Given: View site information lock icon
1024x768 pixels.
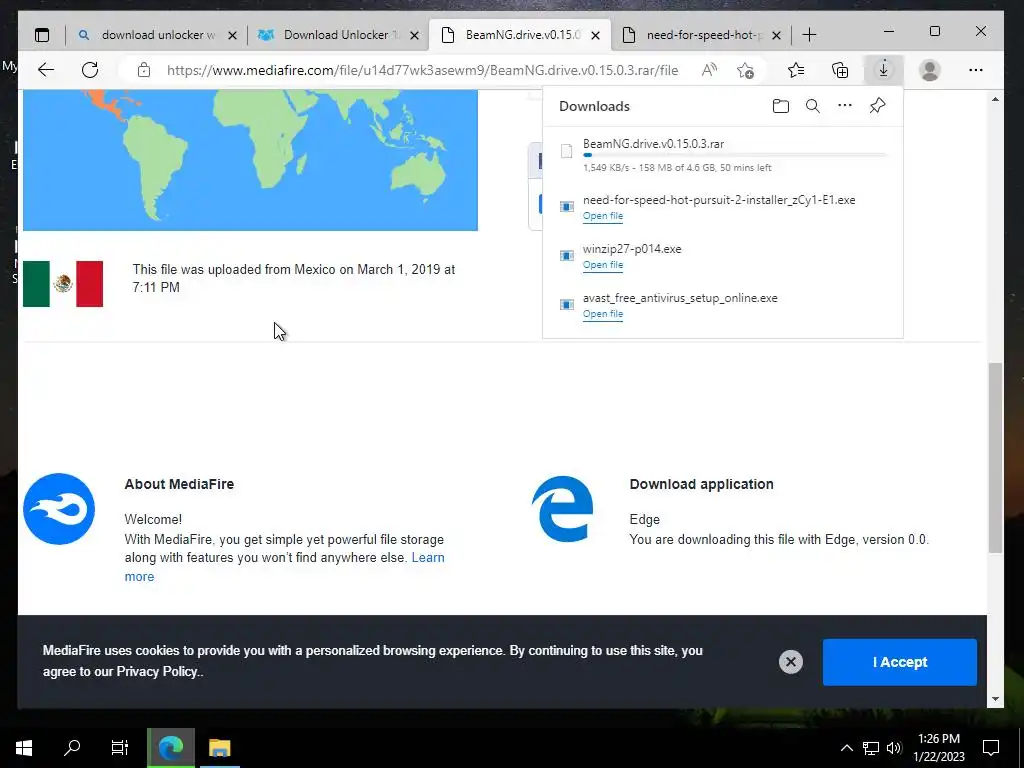Looking at the screenshot, I should pos(144,70).
